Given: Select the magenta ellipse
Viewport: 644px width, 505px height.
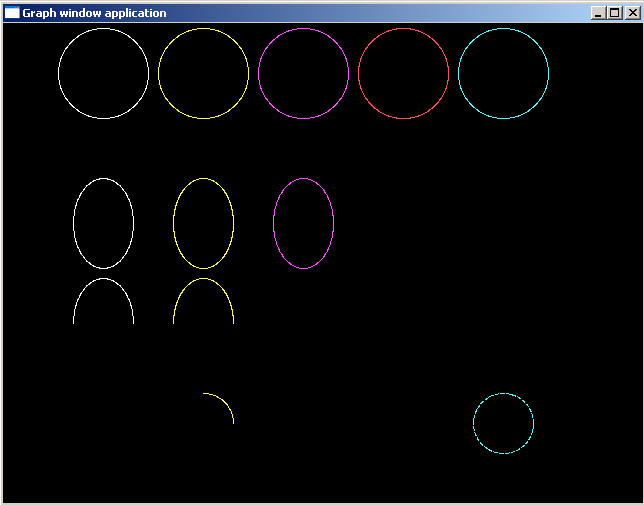Looking at the screenshot, I should point(303,223).
